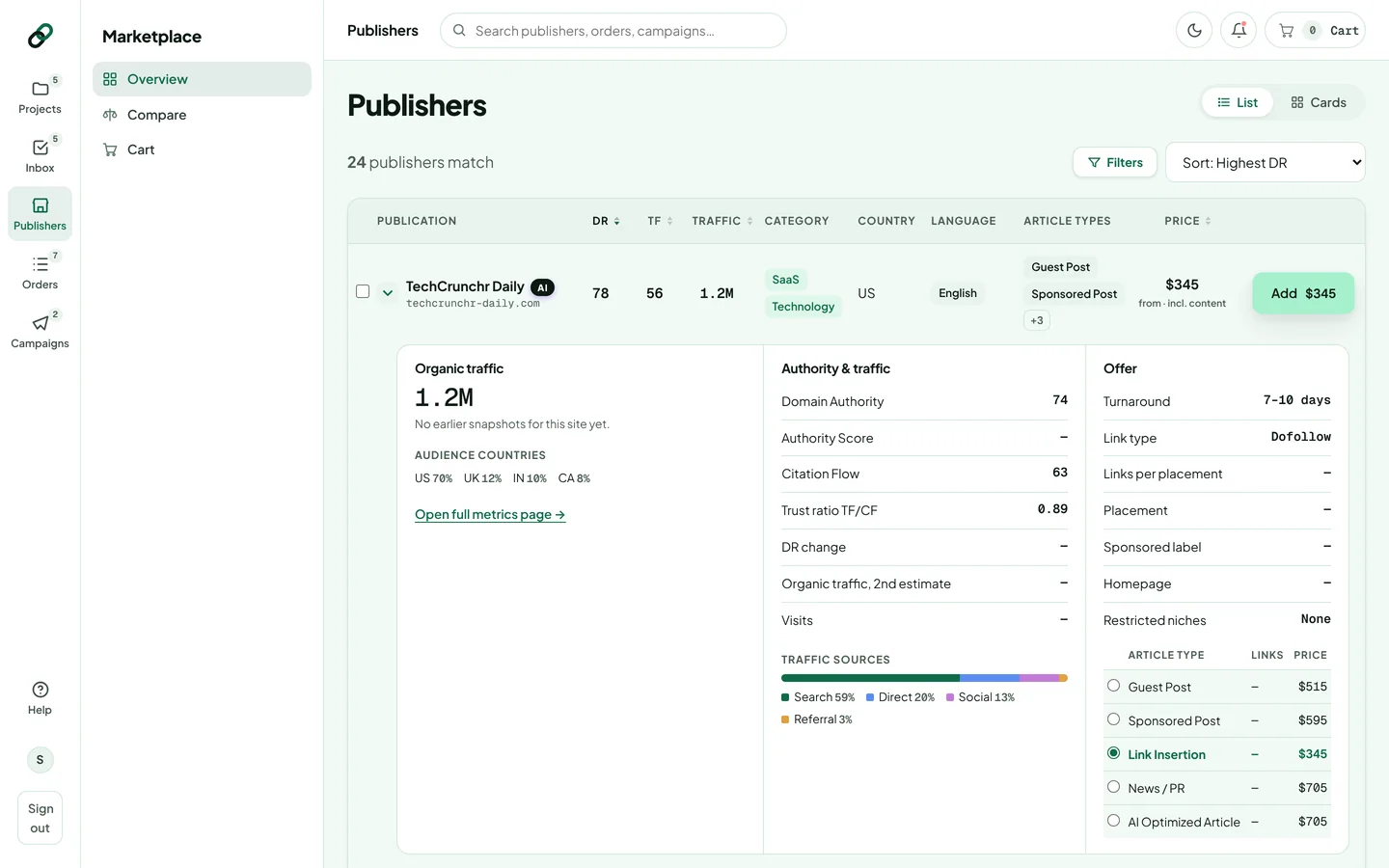Sign out of the account

(x=40, y=818)
